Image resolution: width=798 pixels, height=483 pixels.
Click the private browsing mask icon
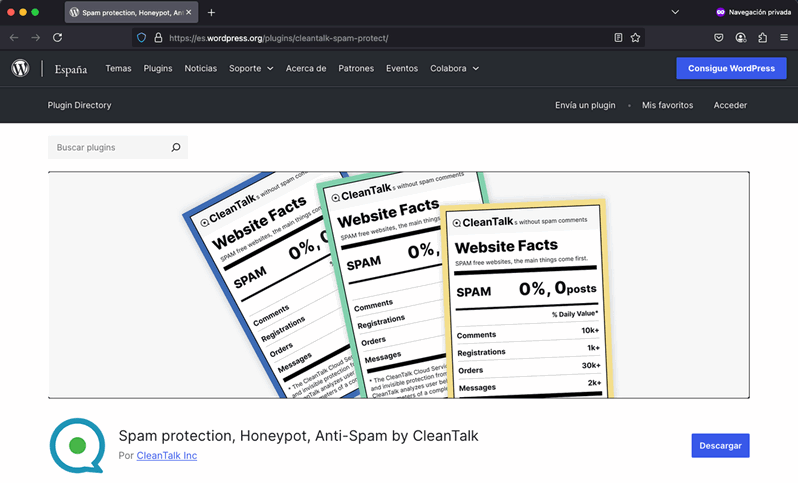(720, 12)
